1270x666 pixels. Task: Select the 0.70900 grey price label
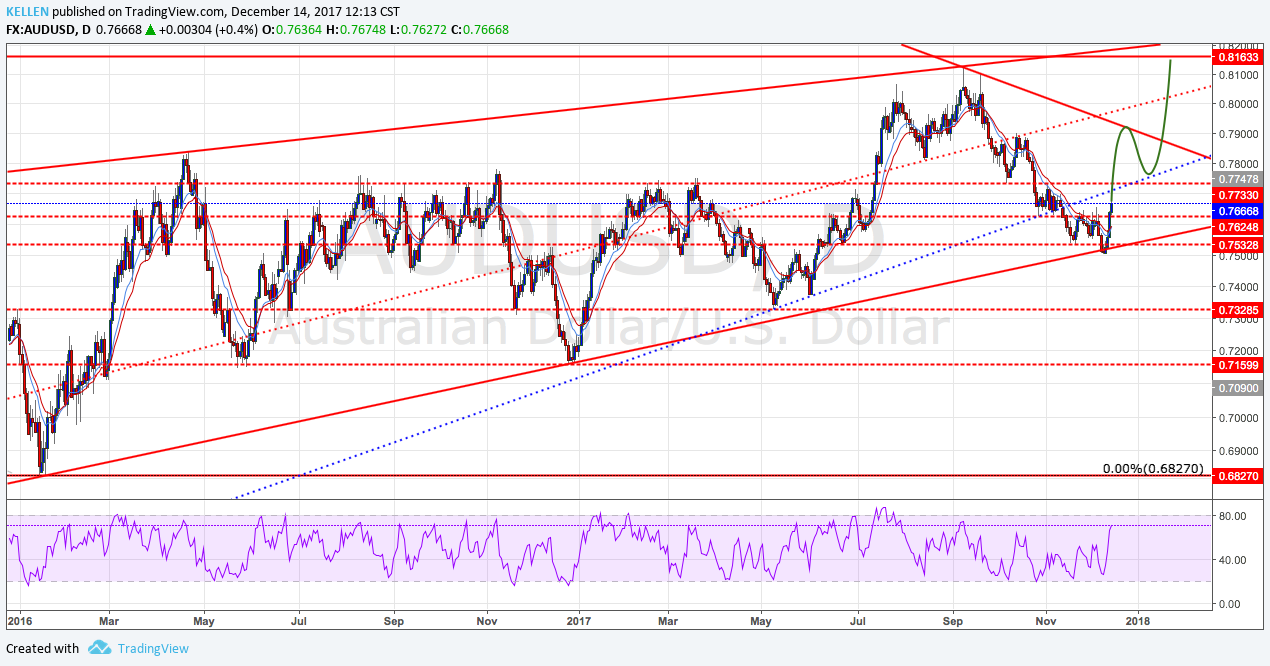point(1239,387)
